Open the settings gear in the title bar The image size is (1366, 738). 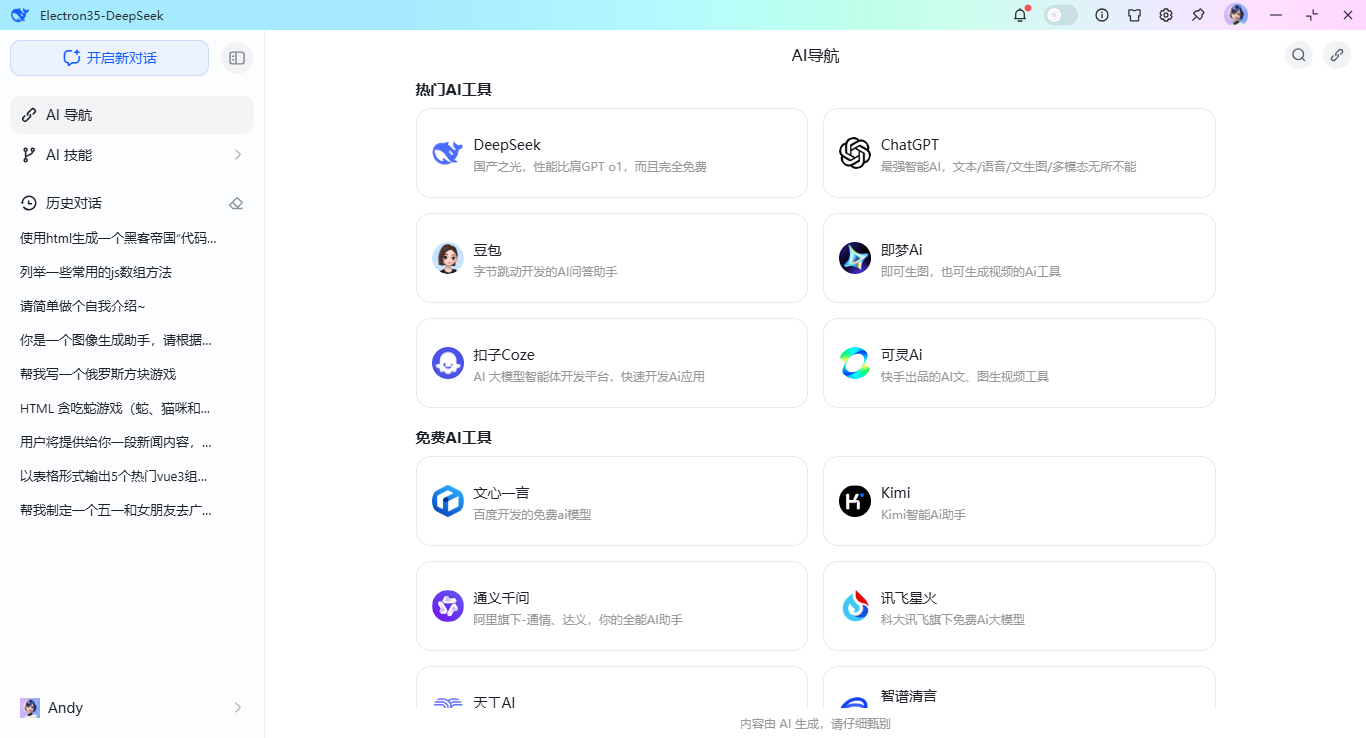1166,15
